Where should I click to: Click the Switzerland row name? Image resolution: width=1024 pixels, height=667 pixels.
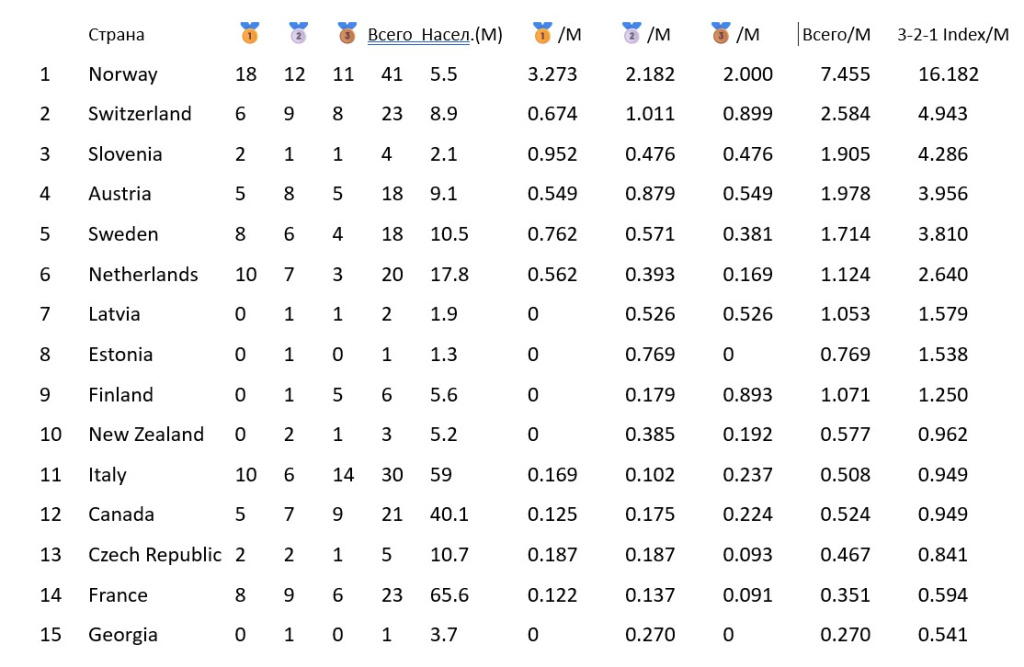click(x=139, y=114)
